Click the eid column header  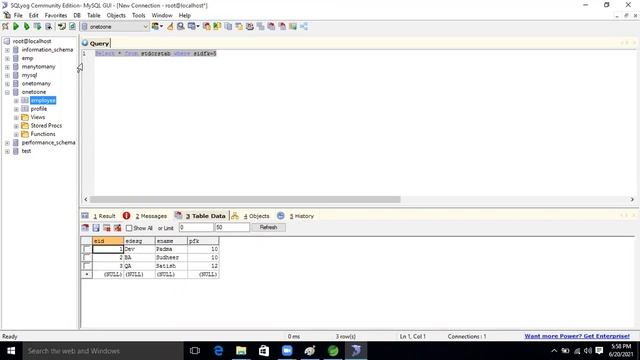108,241
